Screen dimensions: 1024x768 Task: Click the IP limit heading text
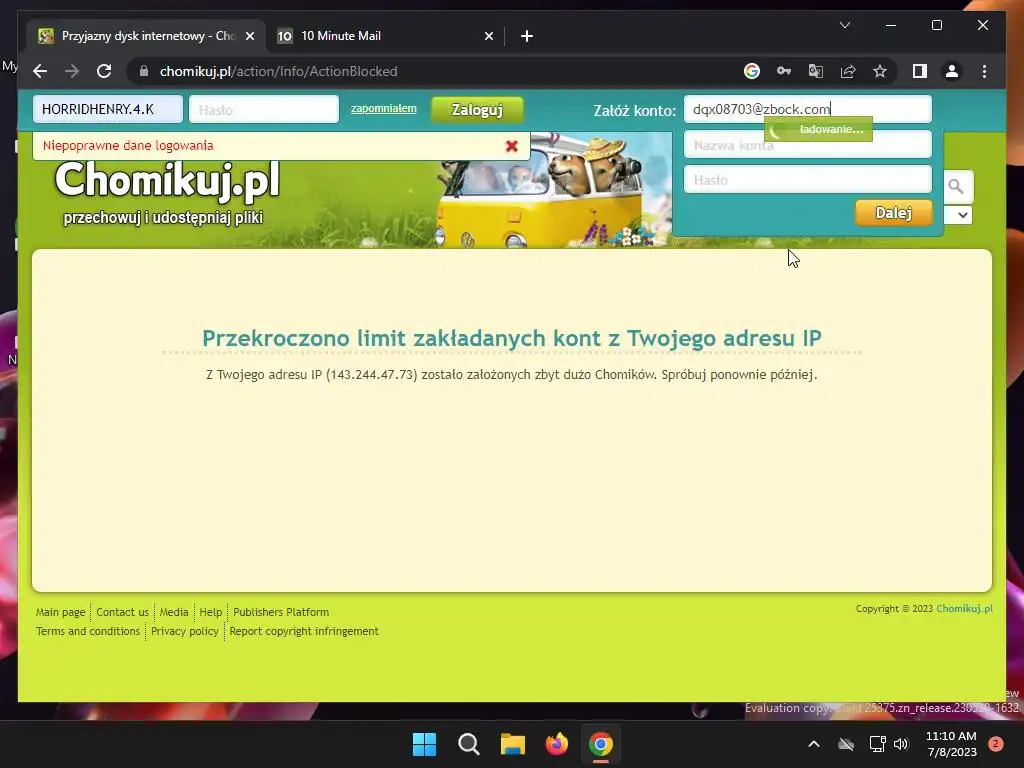(x=511, y=338)
